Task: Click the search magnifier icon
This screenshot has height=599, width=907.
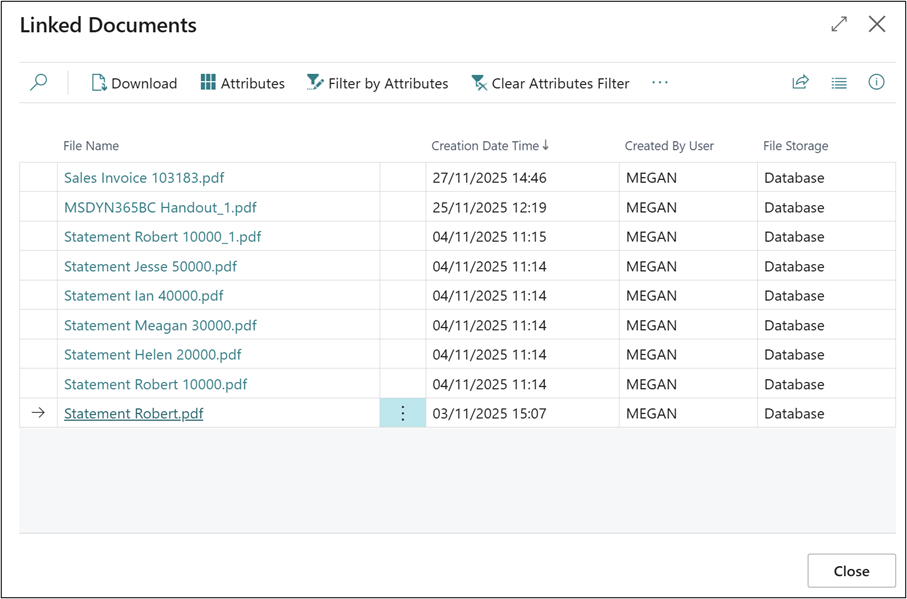Action: [38, 83]
